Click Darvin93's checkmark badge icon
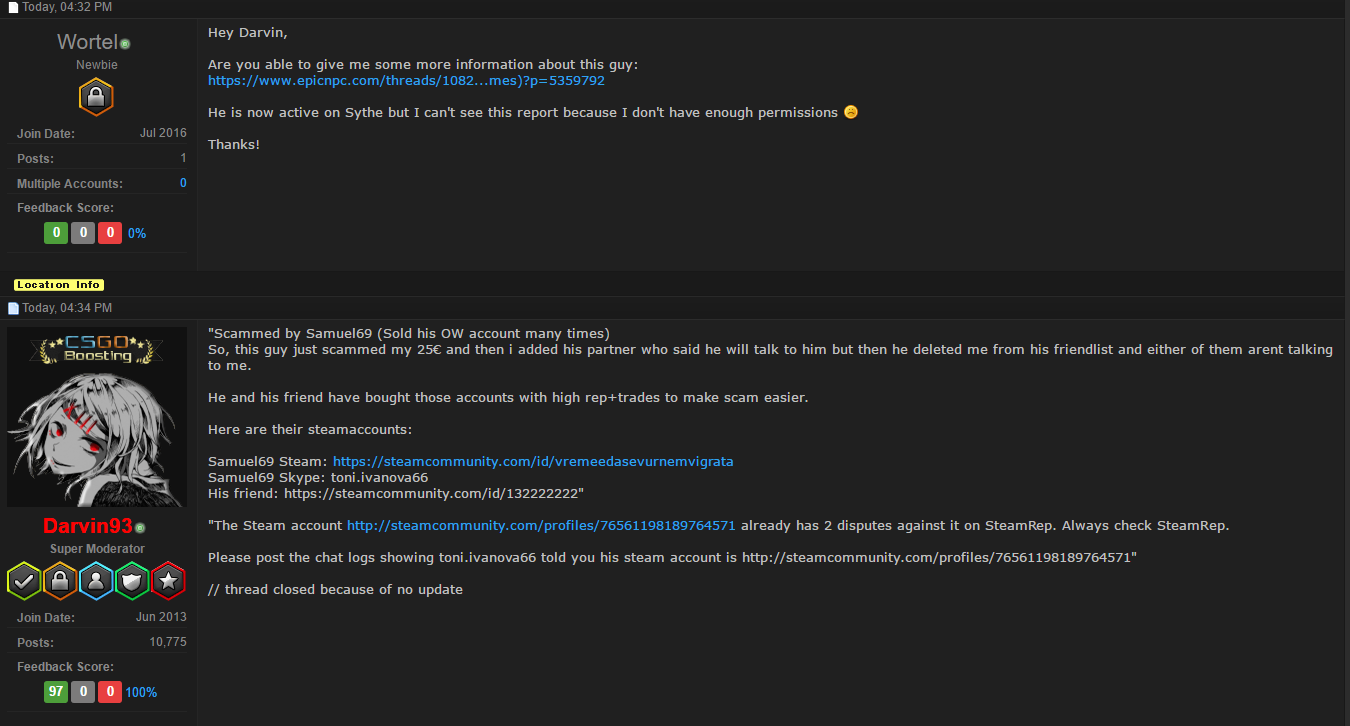 point(24,581)
